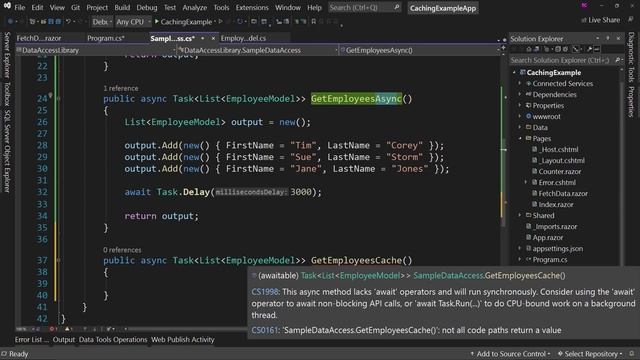Open the Analyze menu
The width and height of the screenshot is (640, 360).
coord(194,7)
